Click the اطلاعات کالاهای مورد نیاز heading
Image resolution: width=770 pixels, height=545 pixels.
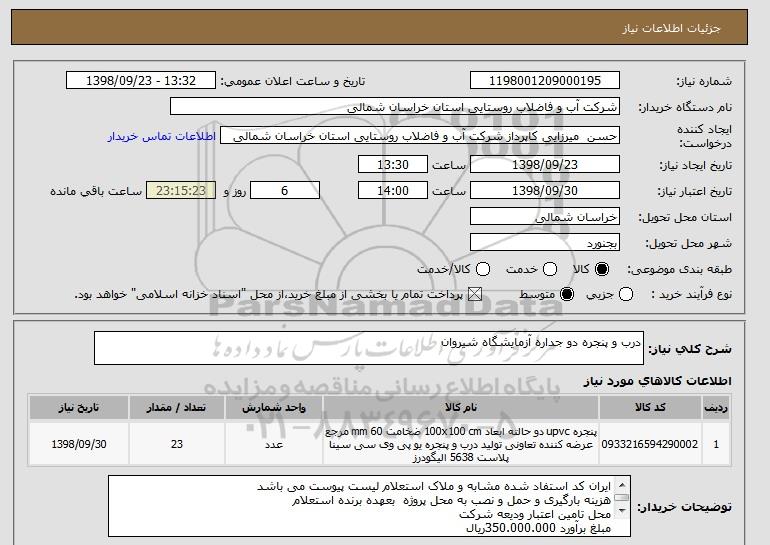click(657, 381)
